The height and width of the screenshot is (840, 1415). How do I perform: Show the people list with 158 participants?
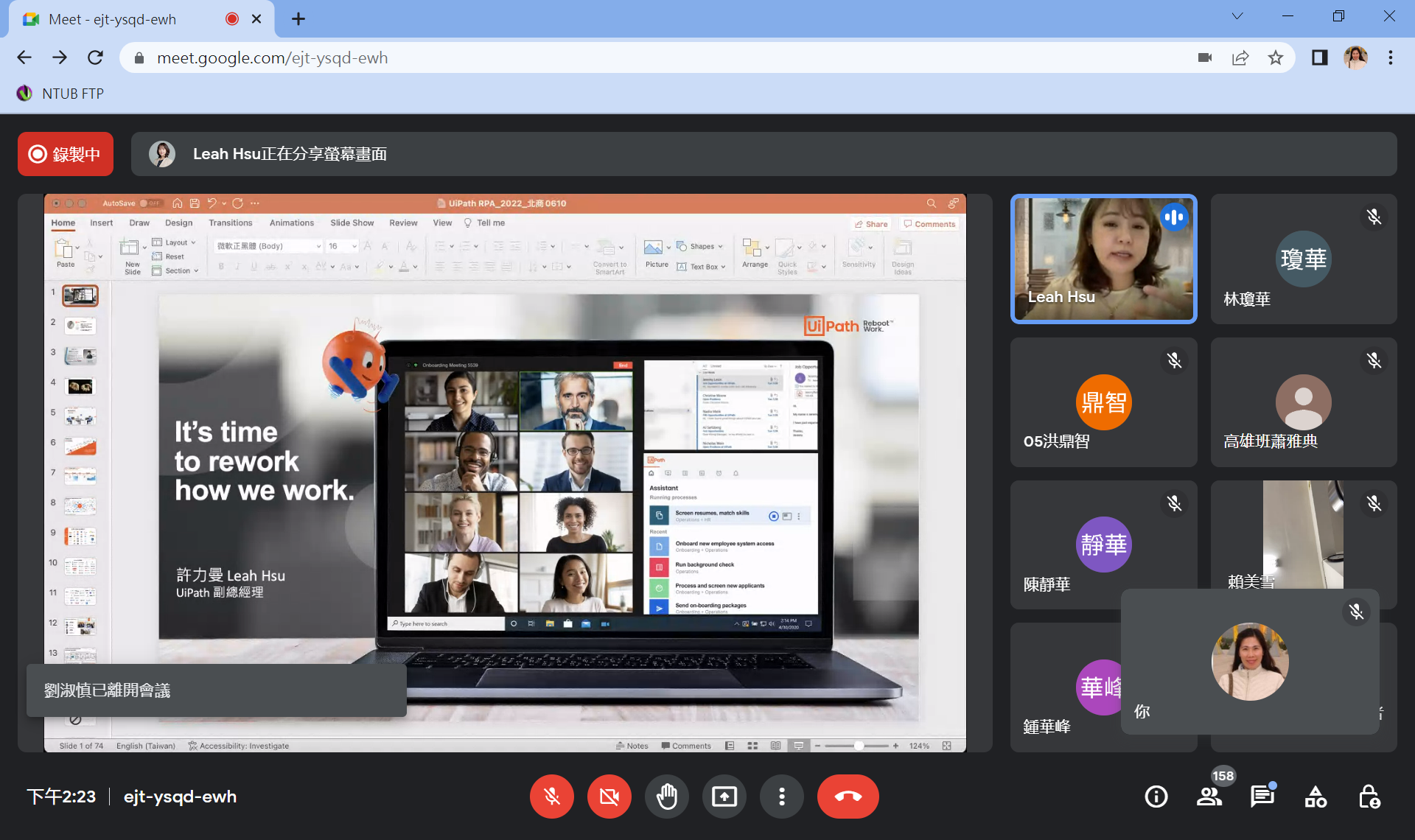[x=1209, y=797]
